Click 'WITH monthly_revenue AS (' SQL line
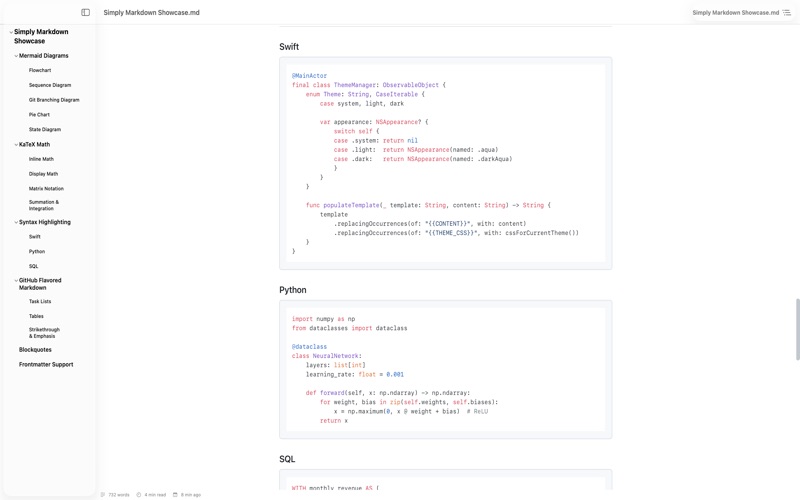 335,488
